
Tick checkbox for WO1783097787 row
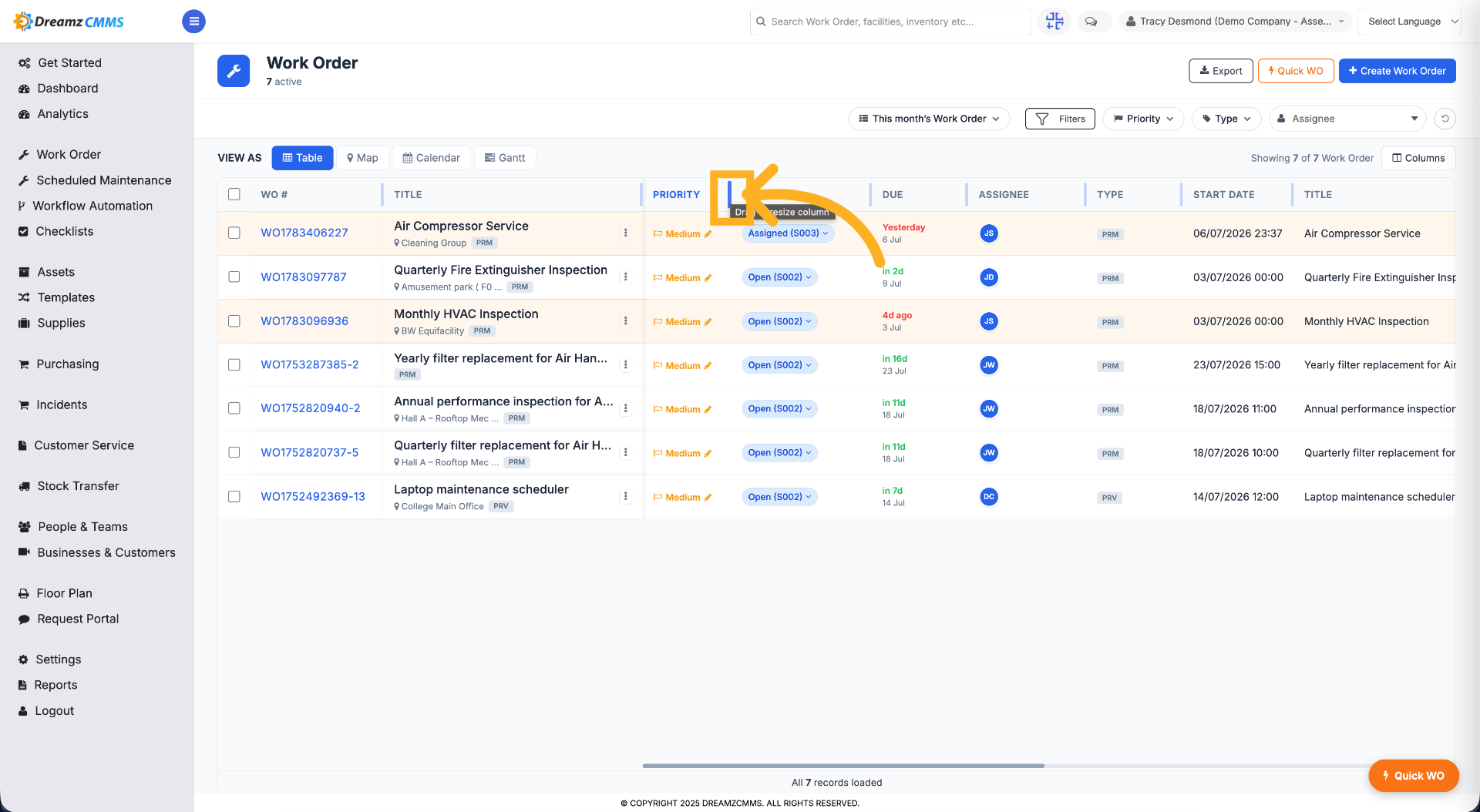click(234, 277)
